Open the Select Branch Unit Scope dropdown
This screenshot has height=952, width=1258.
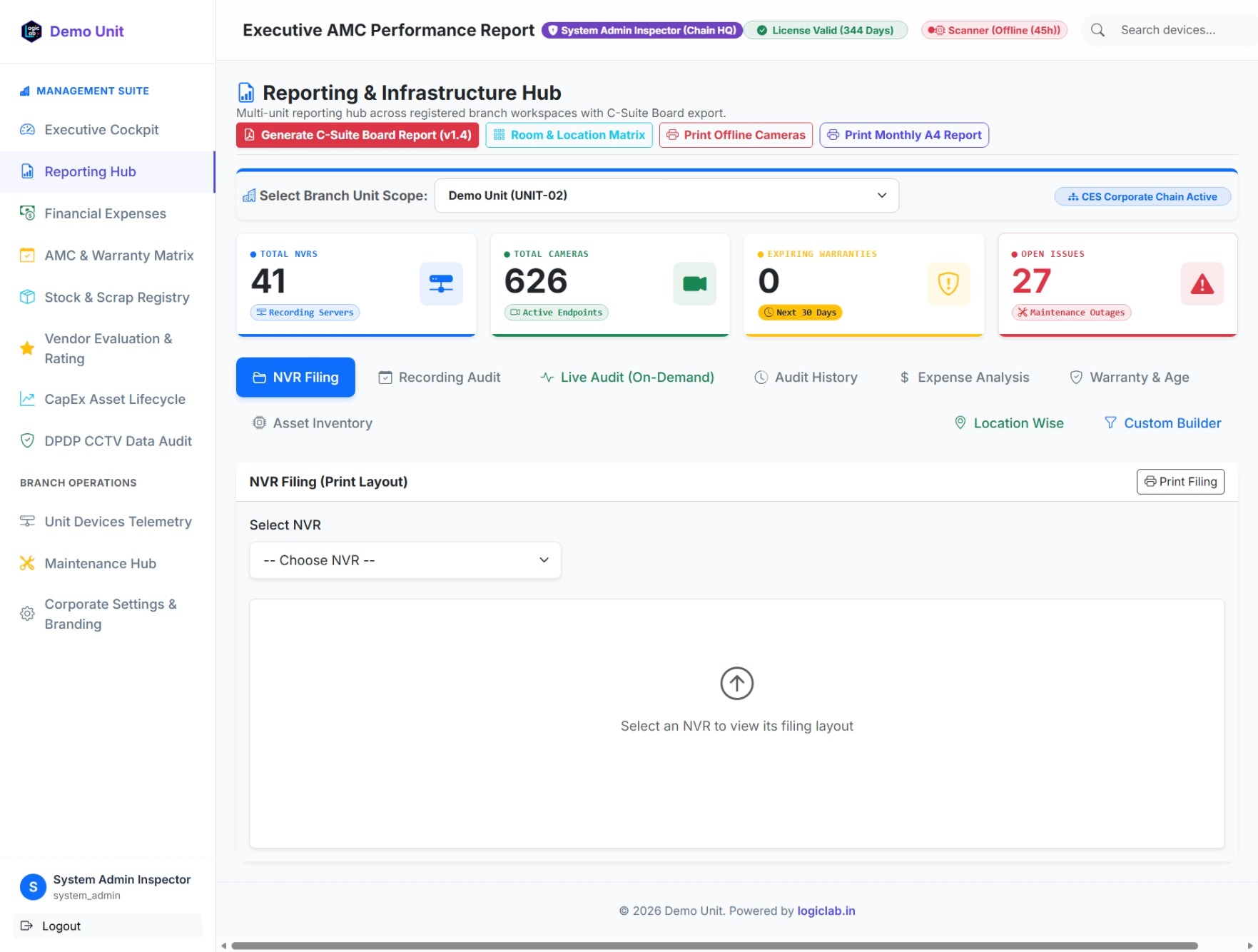pos(666,196)
